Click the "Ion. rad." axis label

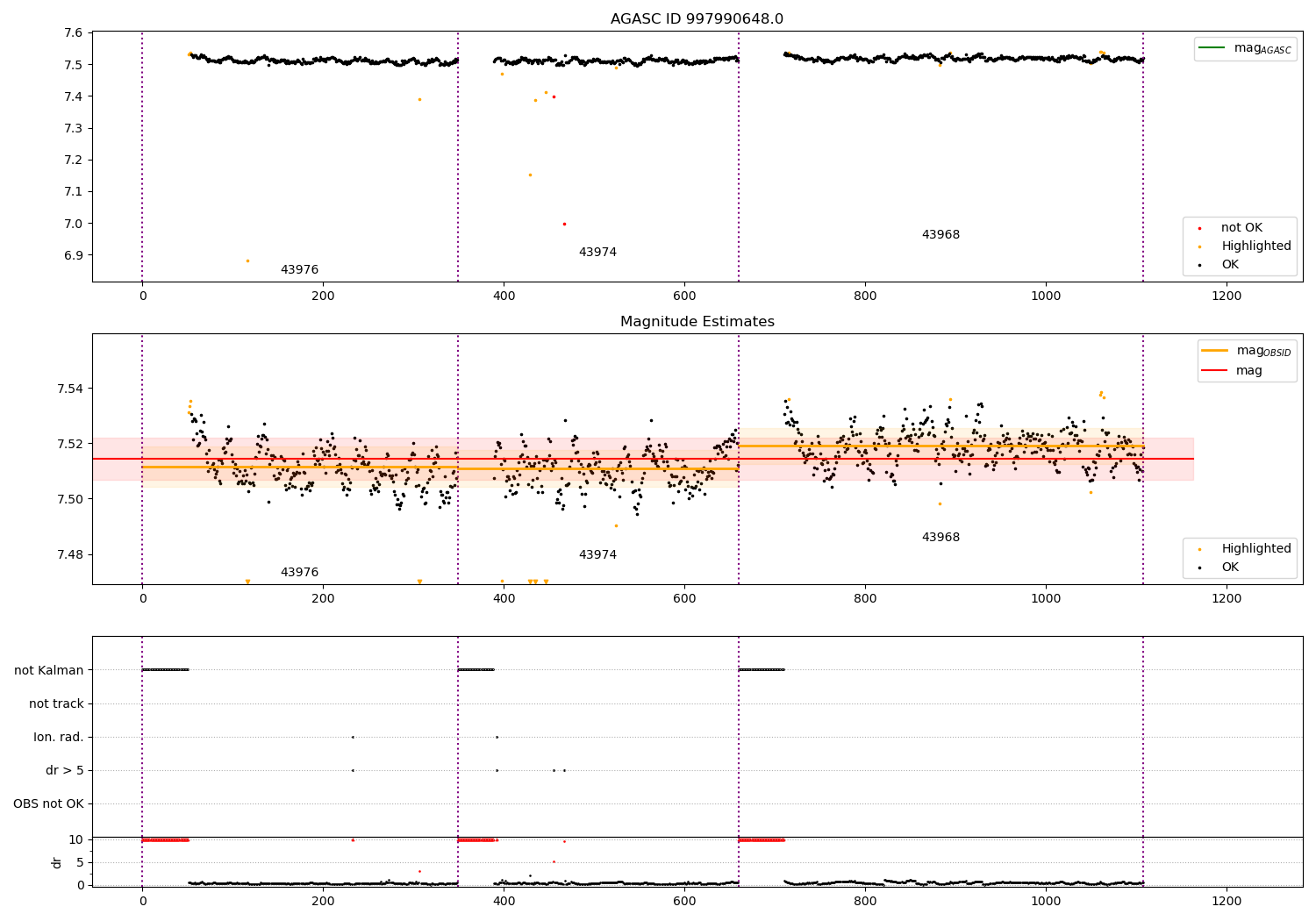click(x=59, y=738)
